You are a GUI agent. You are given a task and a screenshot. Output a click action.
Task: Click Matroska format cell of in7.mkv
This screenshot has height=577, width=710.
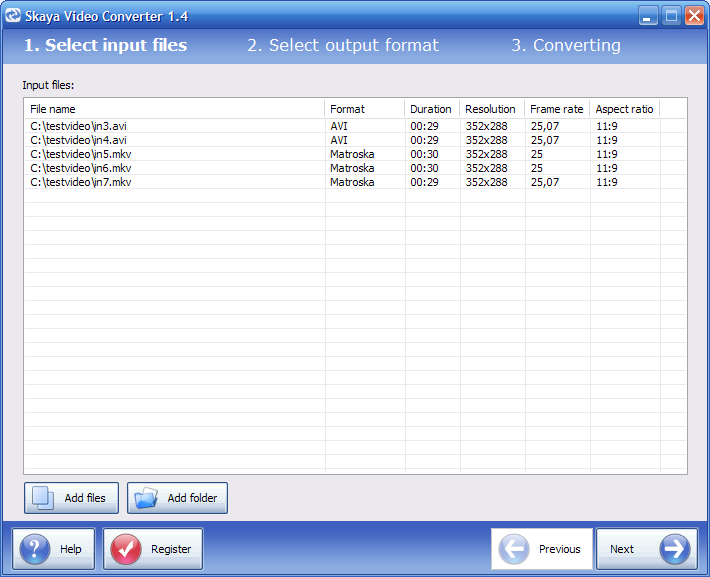pyautogui.click(x=352, y=182)
